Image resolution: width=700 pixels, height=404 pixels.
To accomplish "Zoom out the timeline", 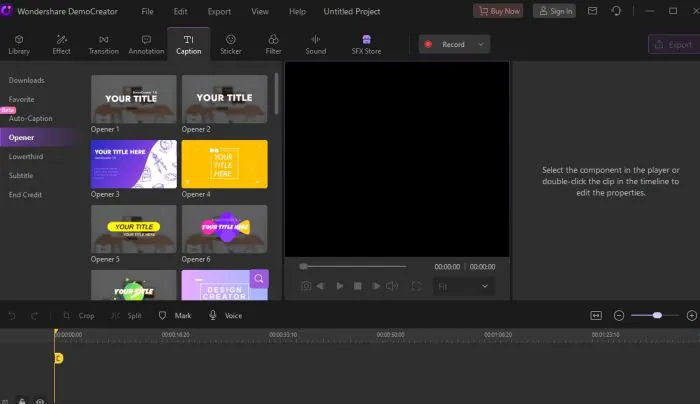I will (x=619, y=316).
